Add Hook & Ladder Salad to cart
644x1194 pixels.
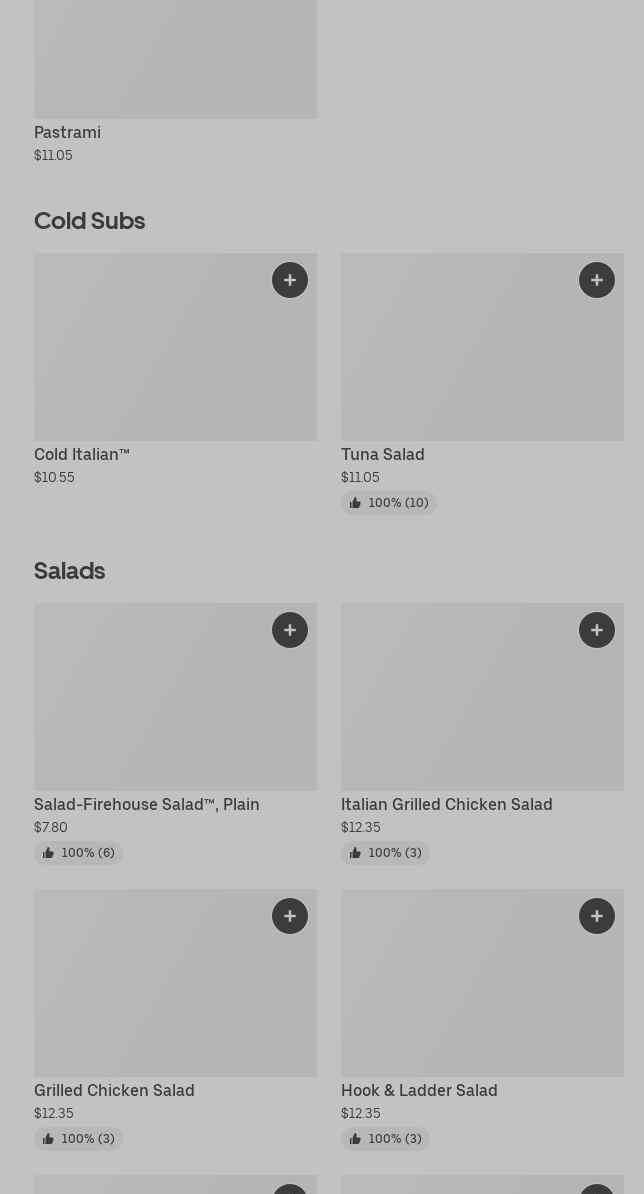click(597, 916)
